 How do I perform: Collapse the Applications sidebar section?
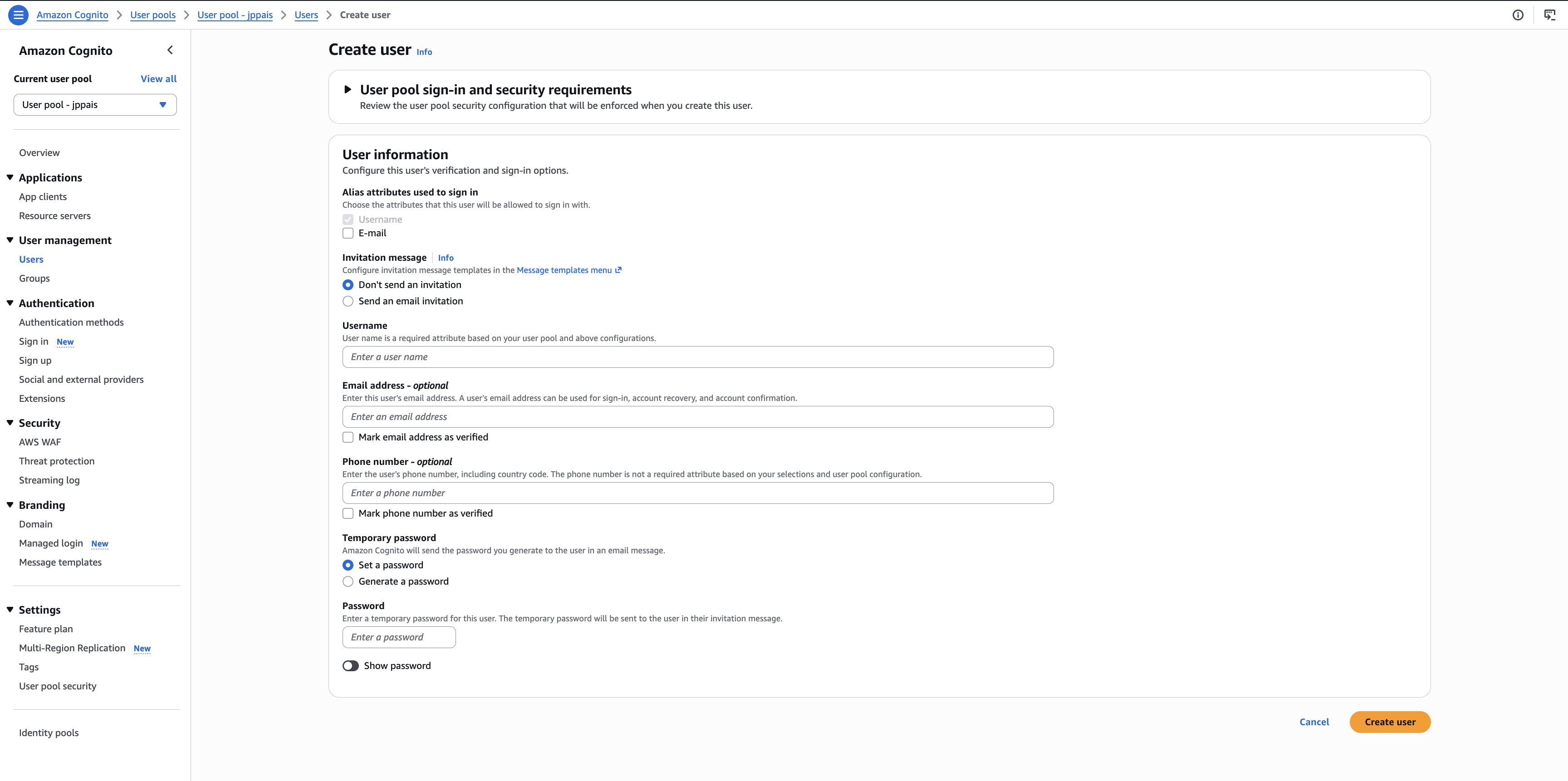(x=10, y=178)
